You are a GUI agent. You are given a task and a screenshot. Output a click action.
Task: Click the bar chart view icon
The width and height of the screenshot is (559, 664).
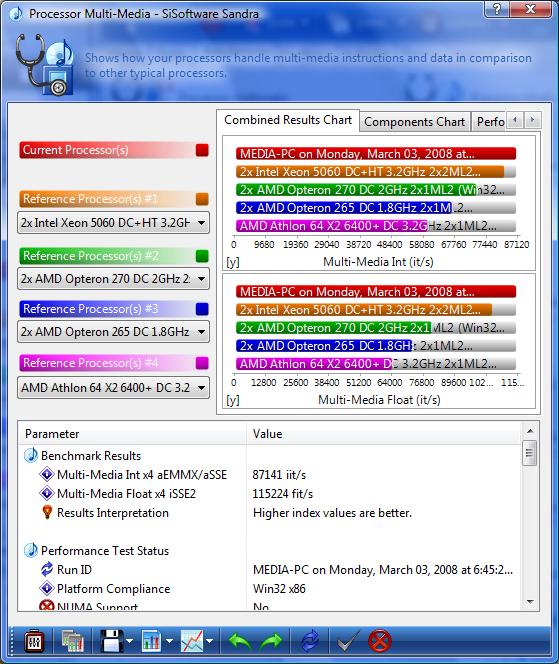tap(151, 641)
